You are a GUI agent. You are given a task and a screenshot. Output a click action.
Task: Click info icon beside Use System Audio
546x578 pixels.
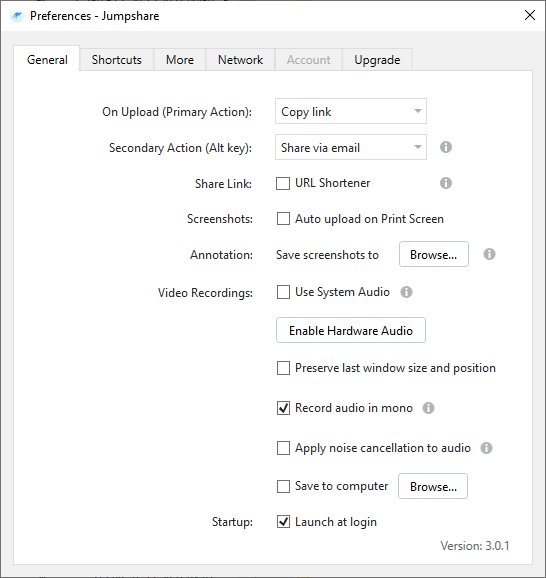pos(406,292)
